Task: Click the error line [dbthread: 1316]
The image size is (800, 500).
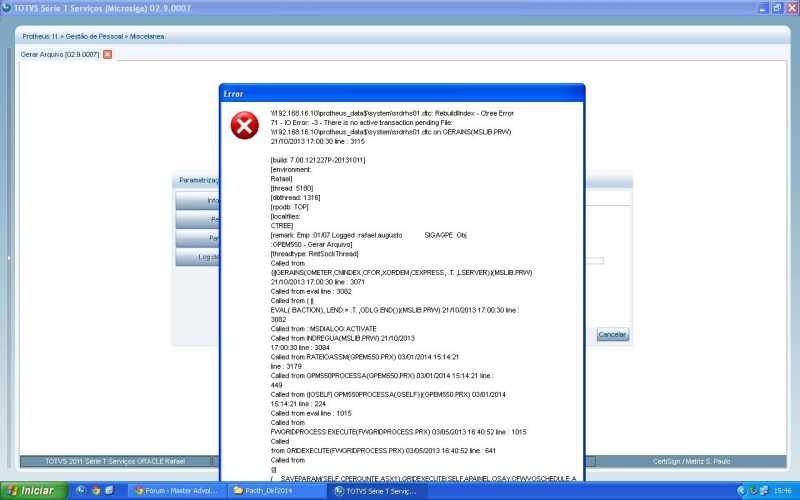Action: (x=295, y=197)
